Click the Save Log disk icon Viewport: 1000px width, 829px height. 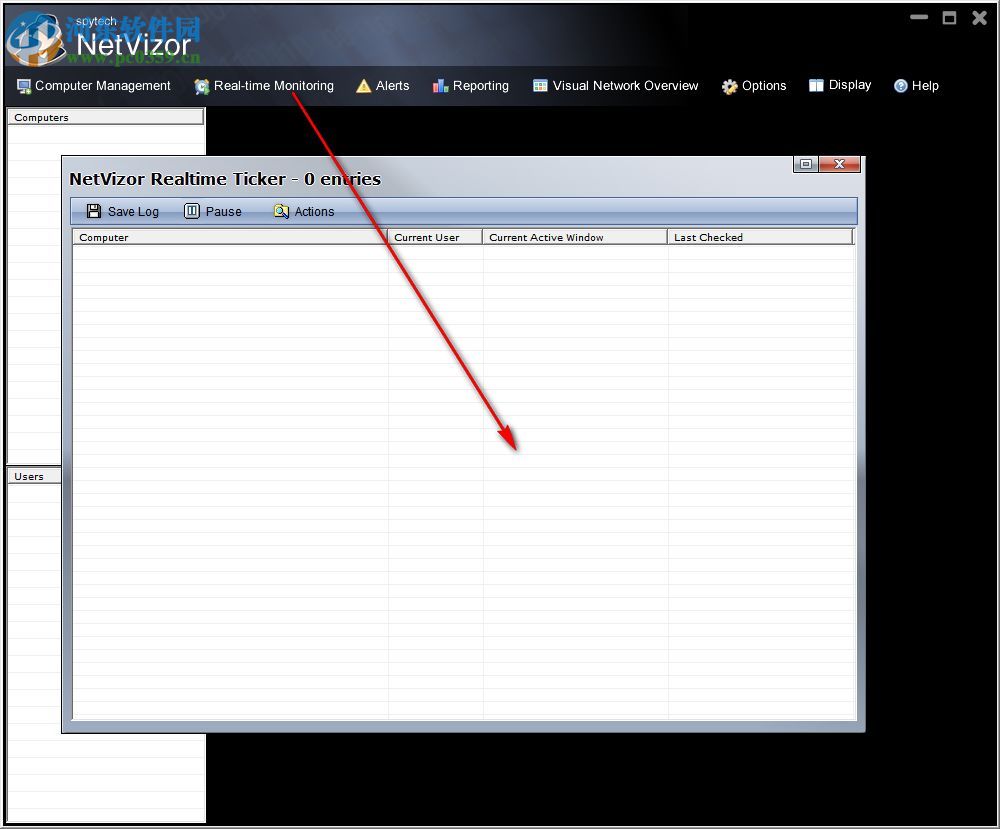92,211
